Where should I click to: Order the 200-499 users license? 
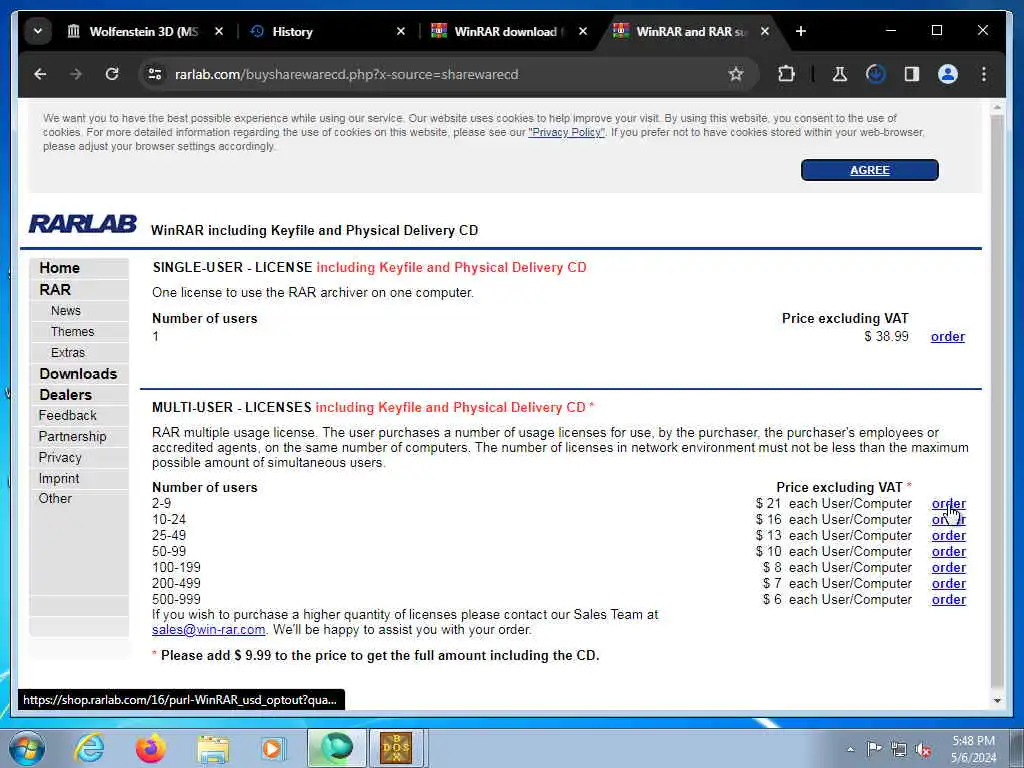[948, 584]
